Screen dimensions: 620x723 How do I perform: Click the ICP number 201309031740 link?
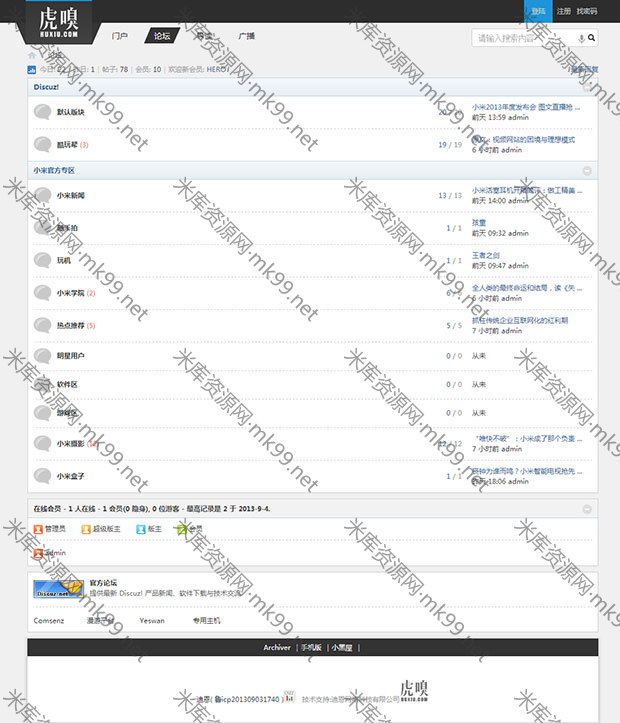(x=247, y=699)
